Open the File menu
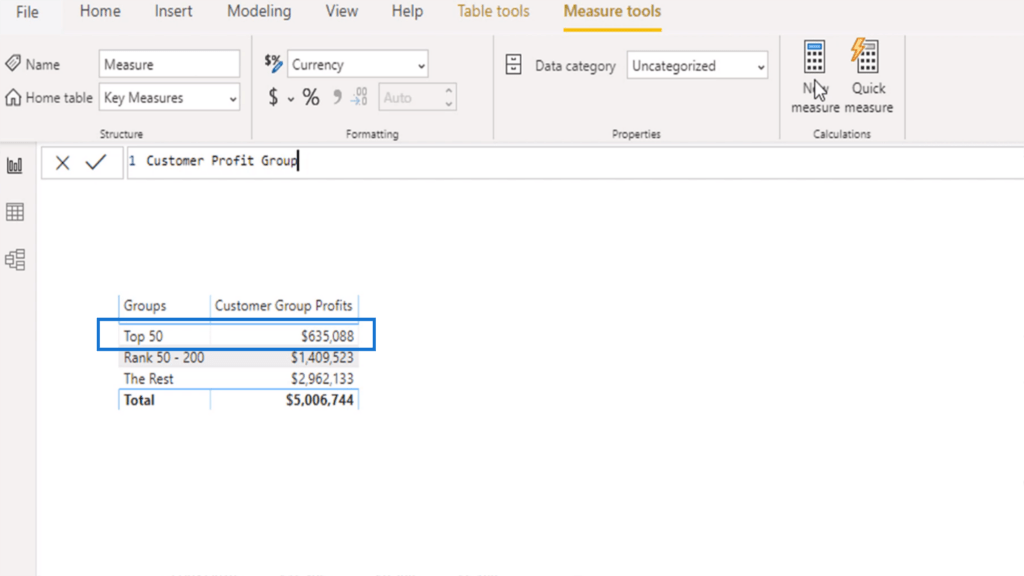 tap(27, 12)
